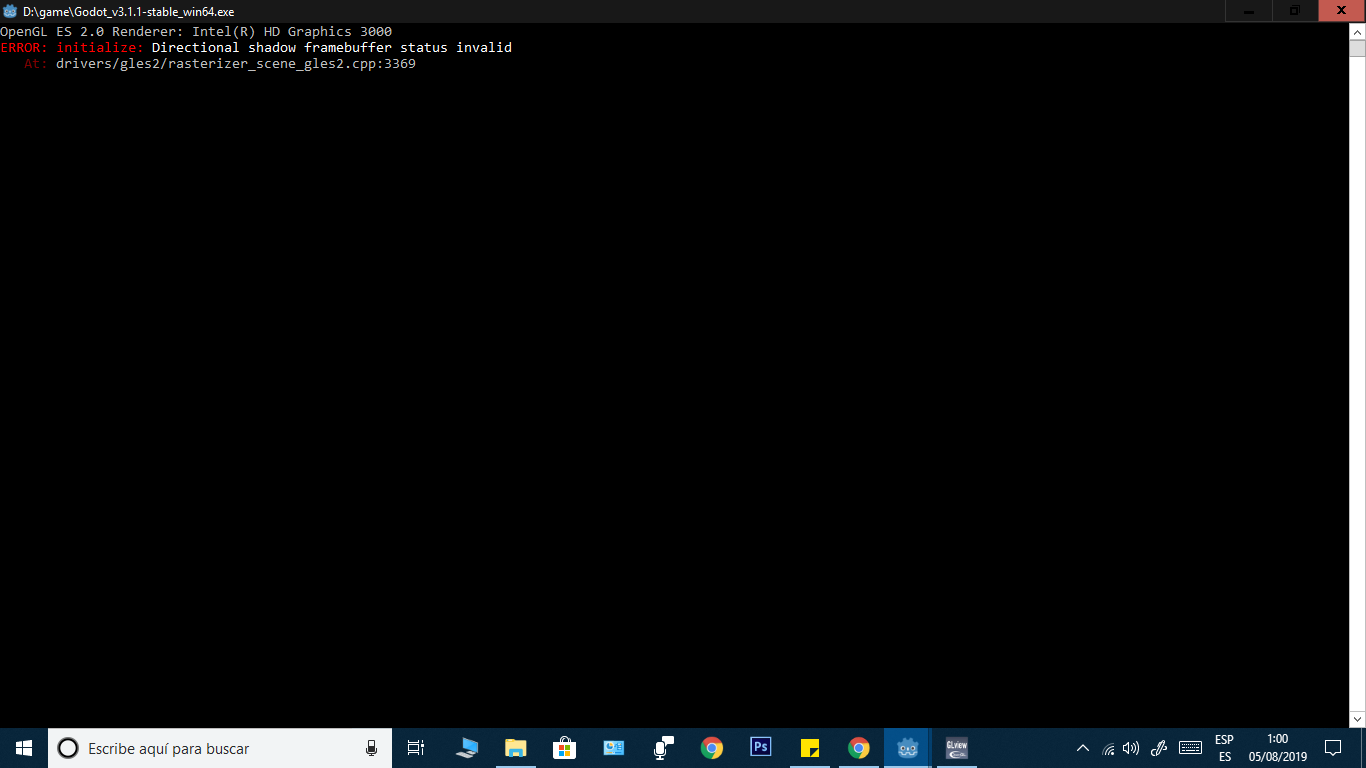1366x768 pixels.
Task: Open Windows Ink Workspace from the tray
Action: click(x=1158, y=748)
